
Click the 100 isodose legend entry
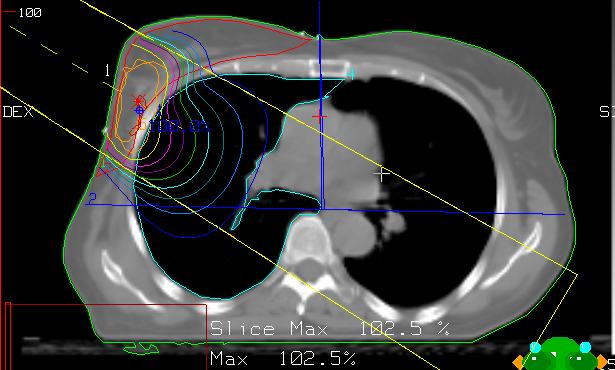[x=30, y=13]
